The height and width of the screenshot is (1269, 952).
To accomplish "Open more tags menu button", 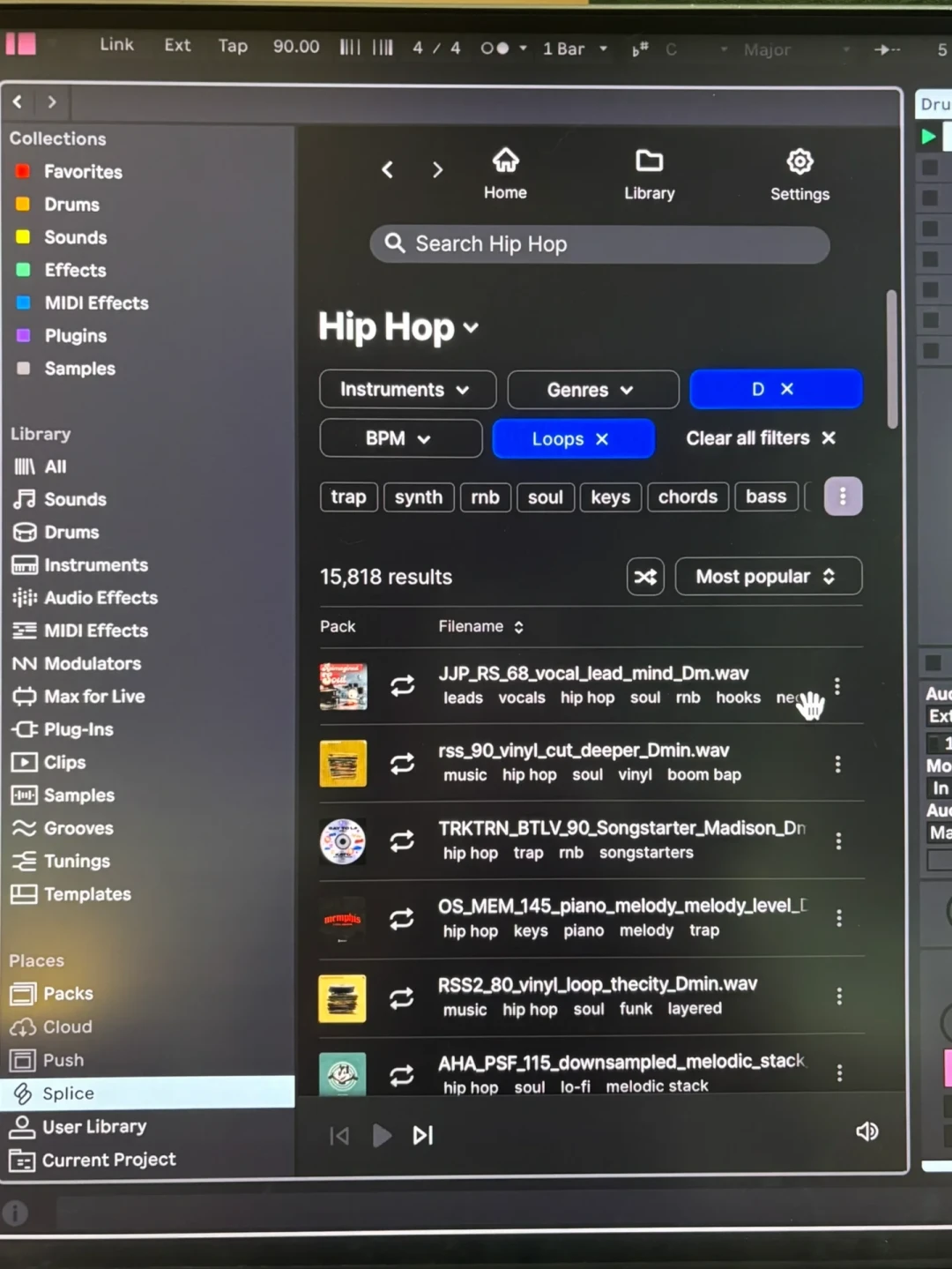I will [843, 496].
